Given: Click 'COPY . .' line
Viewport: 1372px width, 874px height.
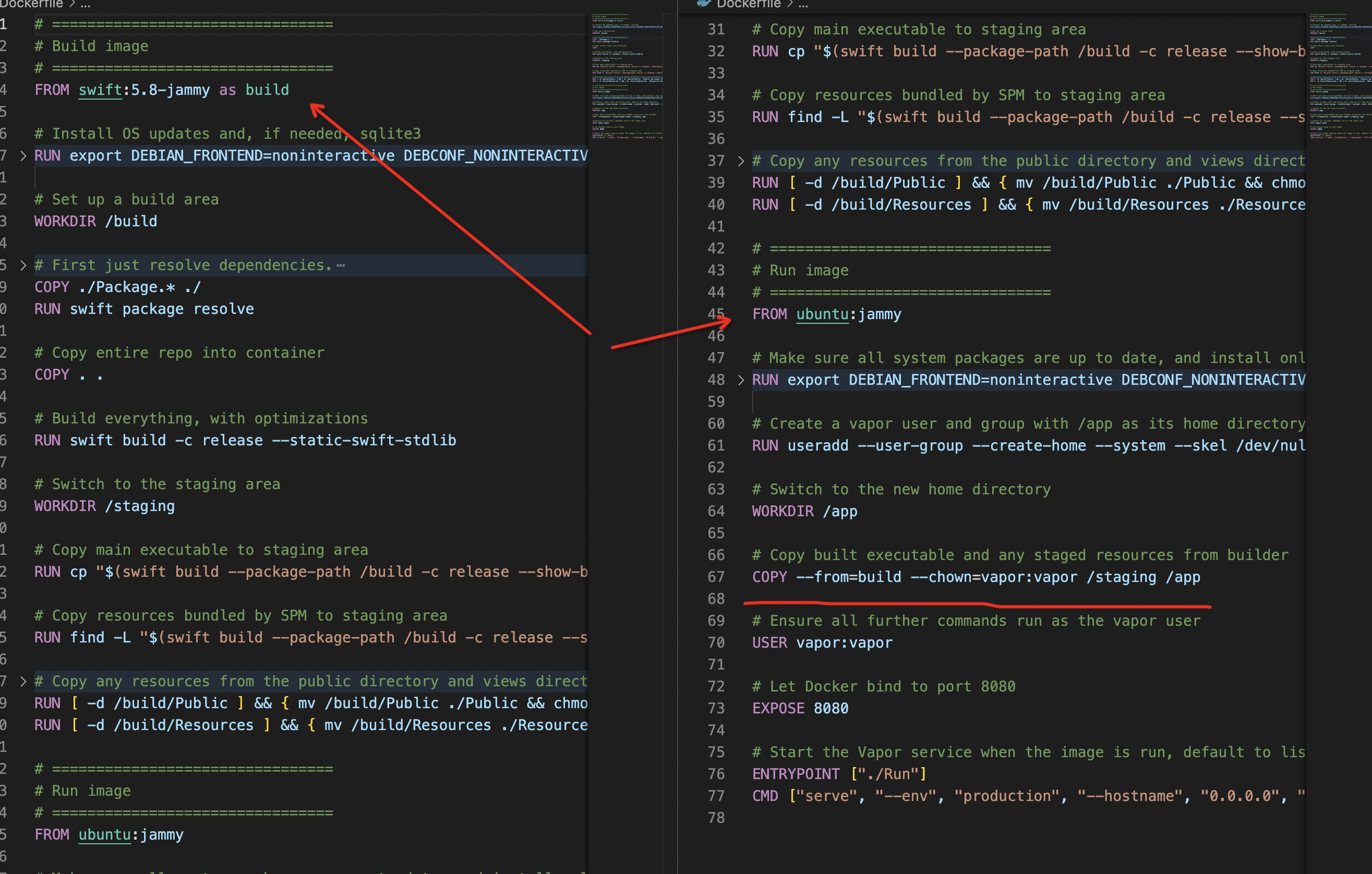Looking at the screenshot, I should click(69, 375).
